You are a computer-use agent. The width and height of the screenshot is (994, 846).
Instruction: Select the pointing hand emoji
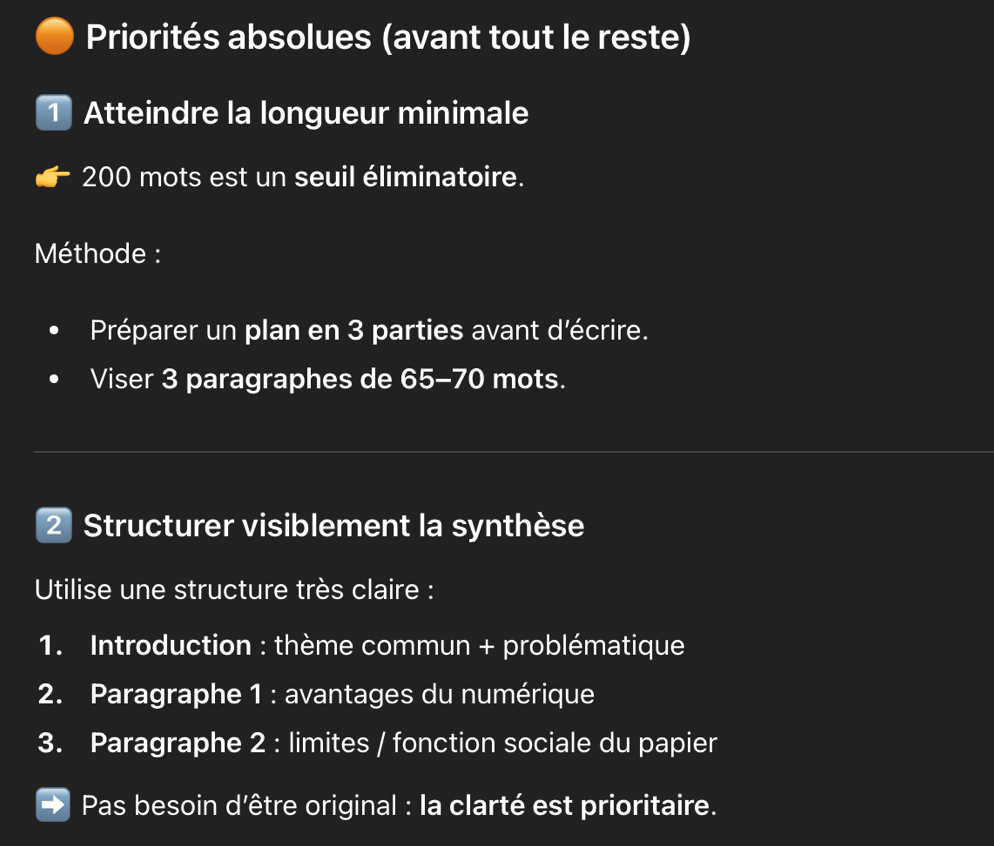pyautogui.click(x=52, y=179)
